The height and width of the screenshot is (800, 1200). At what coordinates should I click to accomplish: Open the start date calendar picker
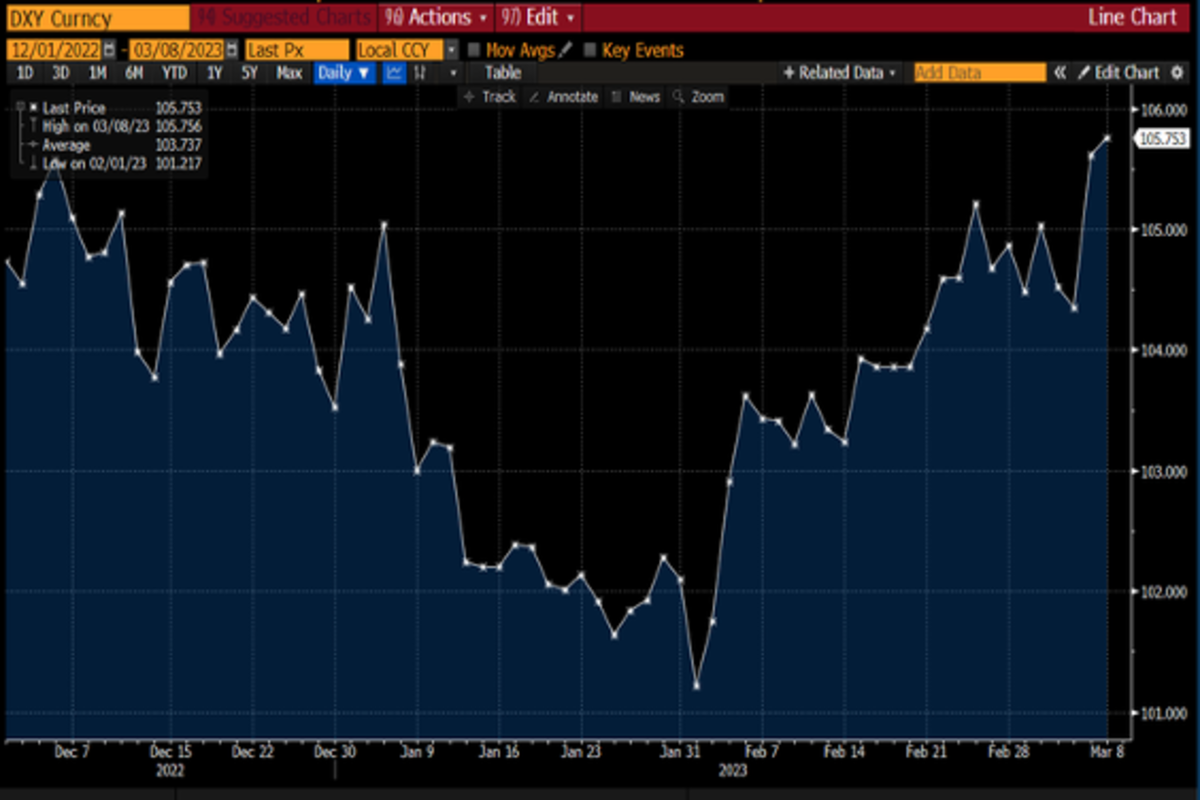point(110,50)
